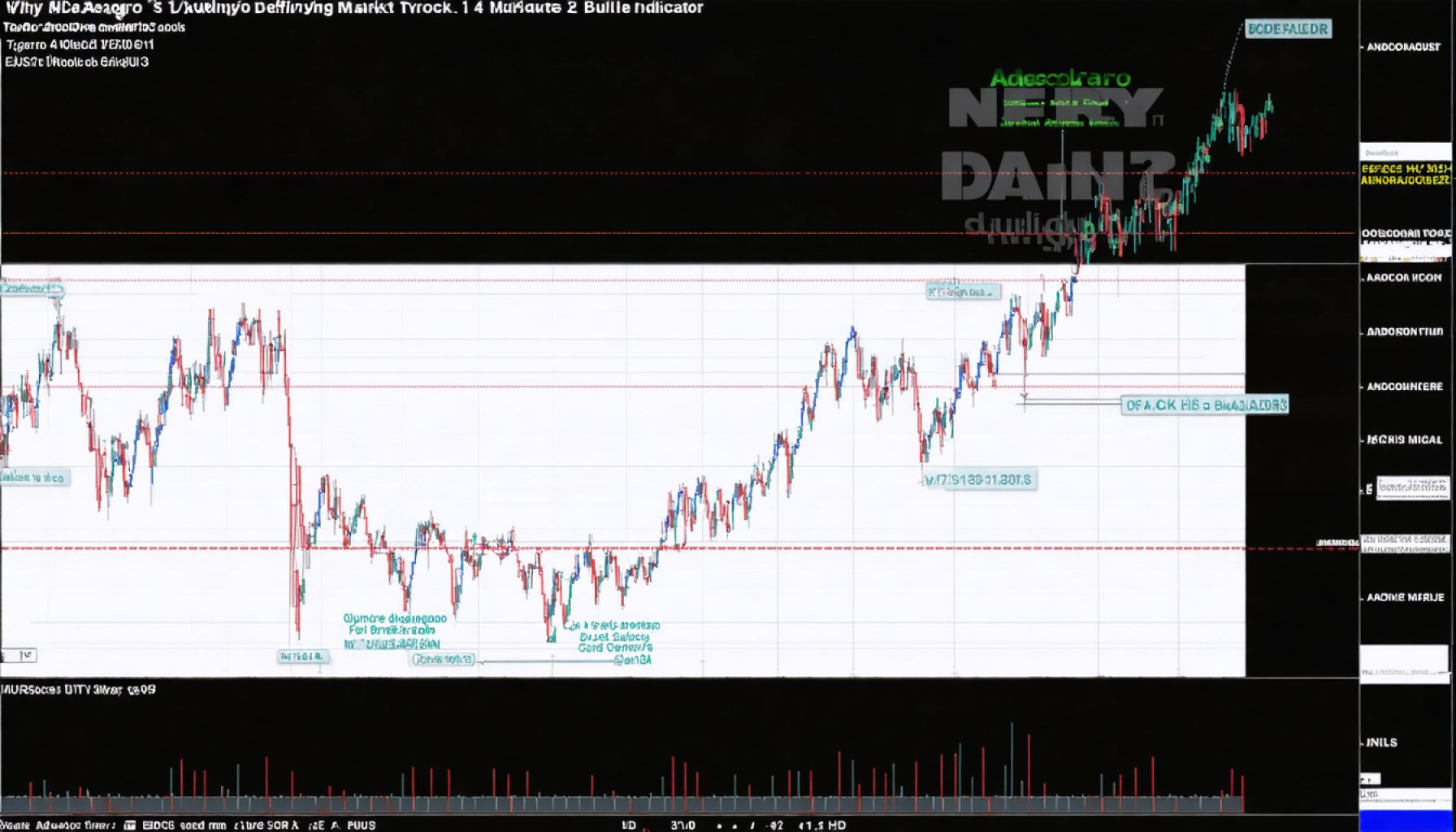Click the small box at chart bottom-left corner

[19, 656]
